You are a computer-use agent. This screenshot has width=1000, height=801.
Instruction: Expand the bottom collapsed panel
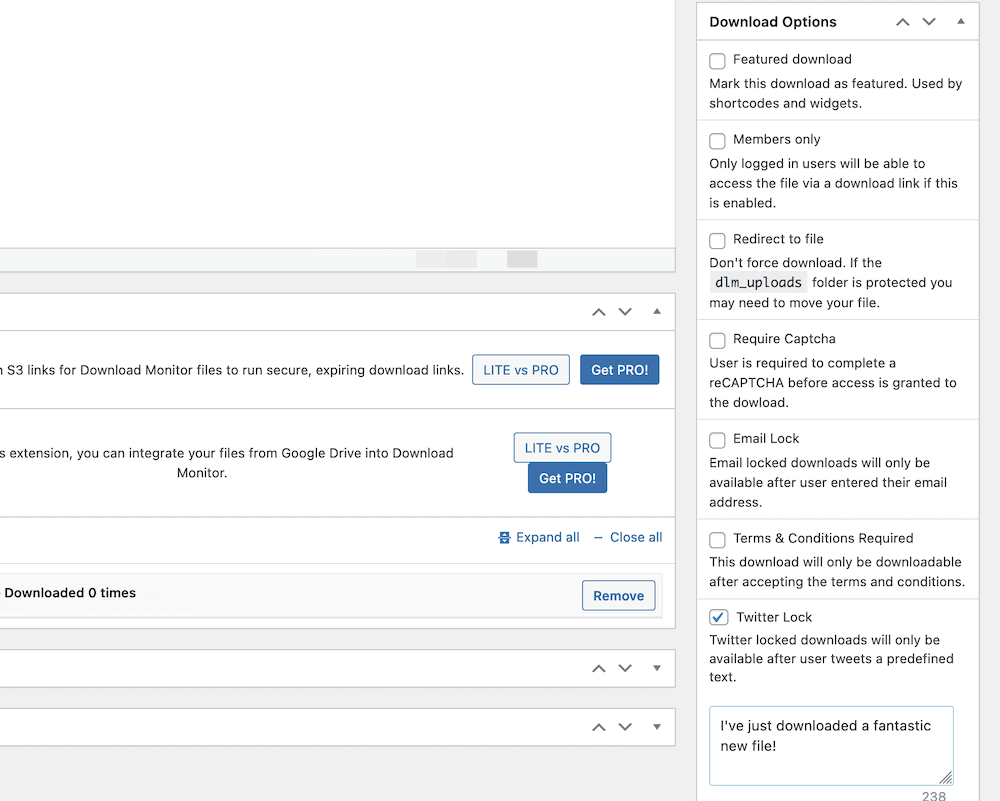coord(657,727)
